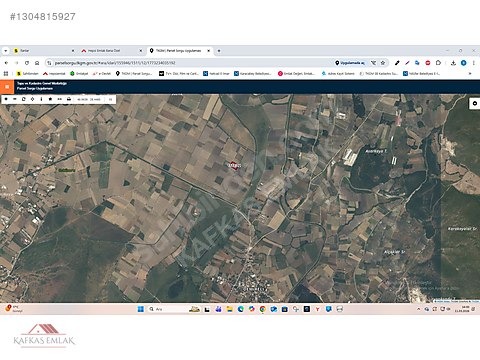Open the 'Sahibinden' bookmark
Image resolution: width=480 pixels, height=360 pixels.
[28, 73]
